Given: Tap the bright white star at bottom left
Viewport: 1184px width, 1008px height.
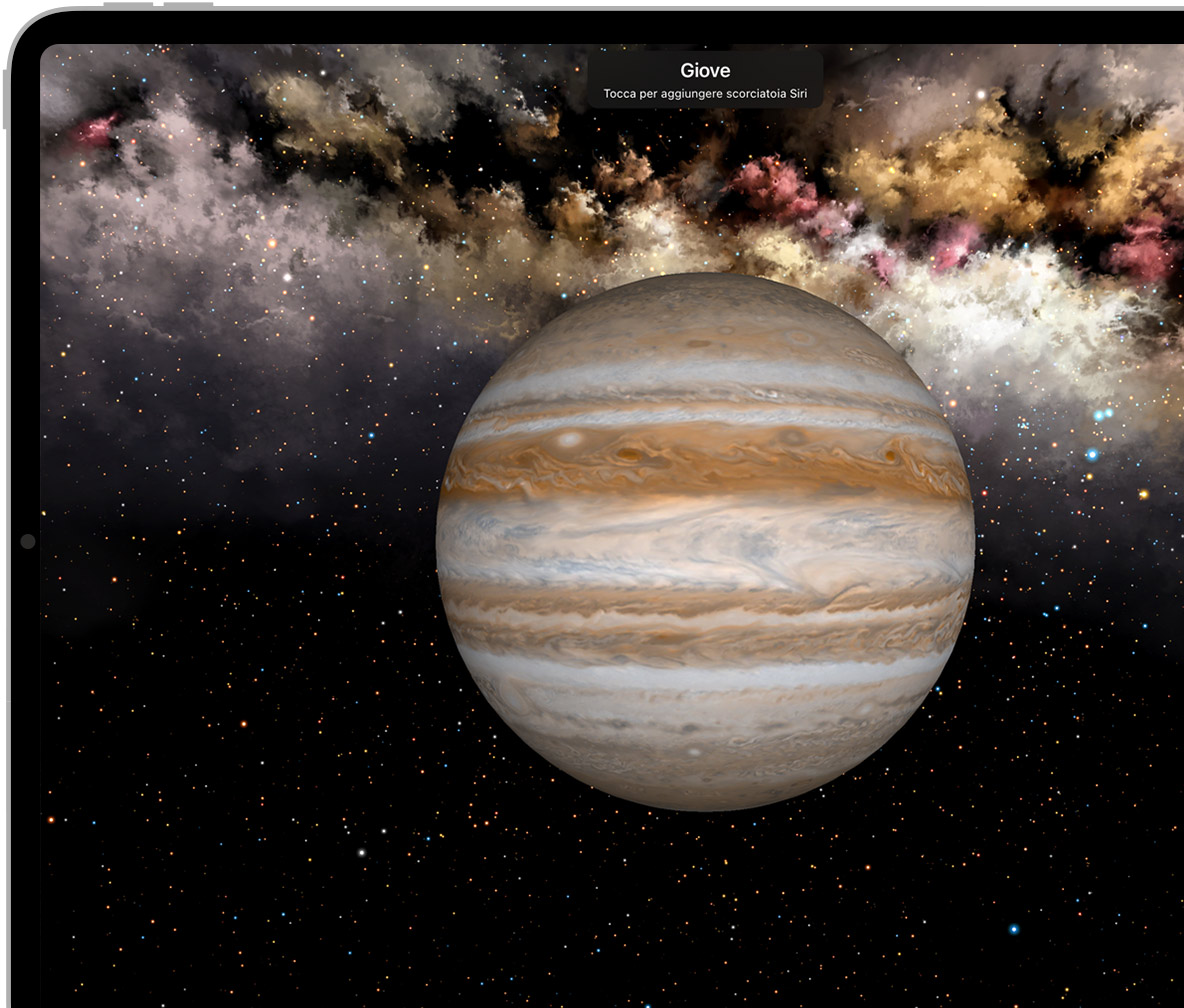Looking at the screenshot, I should (362, 853).
